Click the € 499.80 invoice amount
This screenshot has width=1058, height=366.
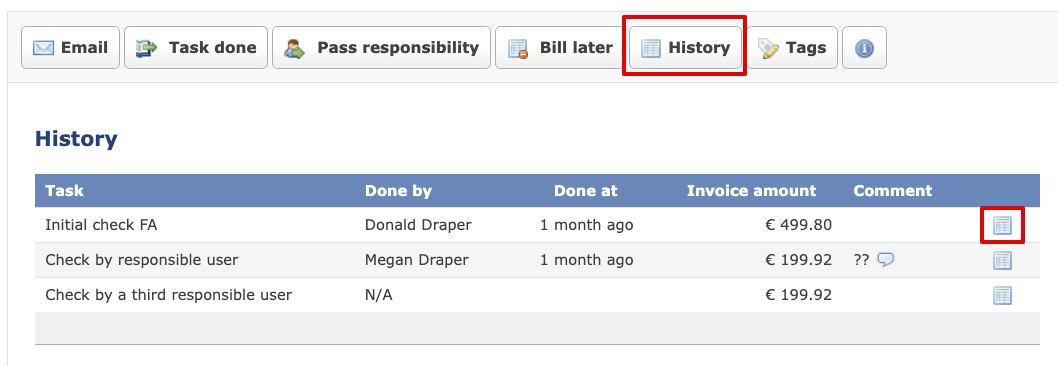click(x=799, y=225)
